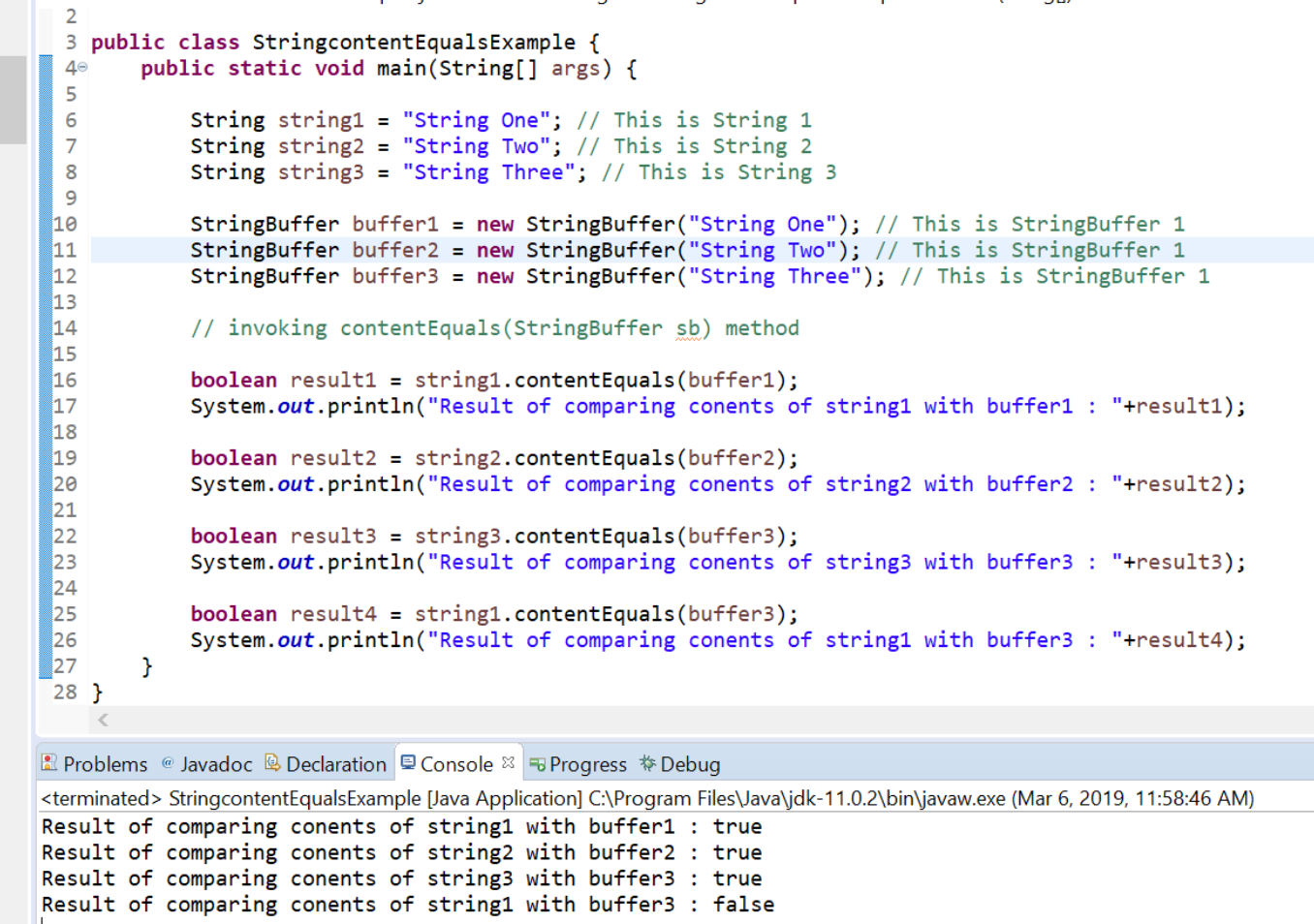Open the Javadoc tab
Screen dimensions: 1314x924
[x=206, y=764]
